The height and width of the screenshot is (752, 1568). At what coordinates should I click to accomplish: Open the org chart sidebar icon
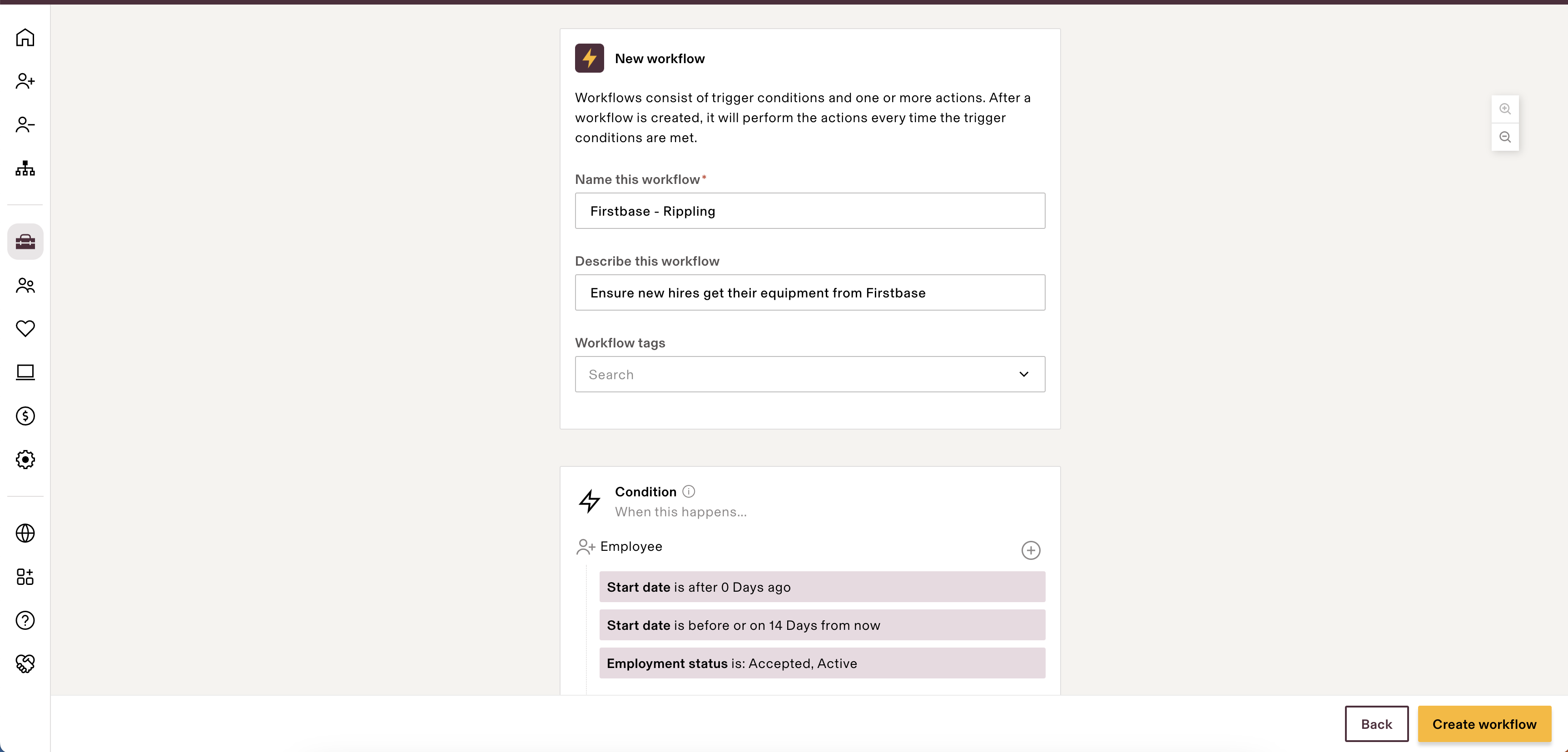tap(25, 168)
